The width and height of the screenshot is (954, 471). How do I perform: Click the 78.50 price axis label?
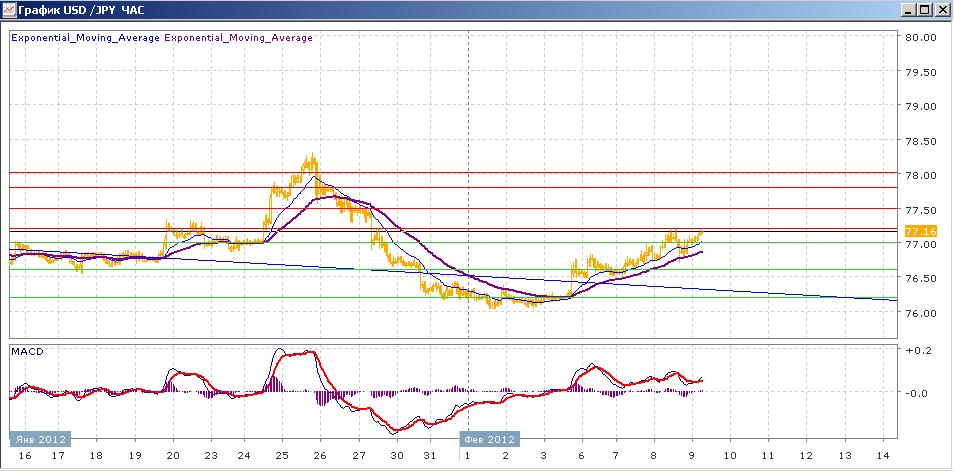tap(919, 141)
